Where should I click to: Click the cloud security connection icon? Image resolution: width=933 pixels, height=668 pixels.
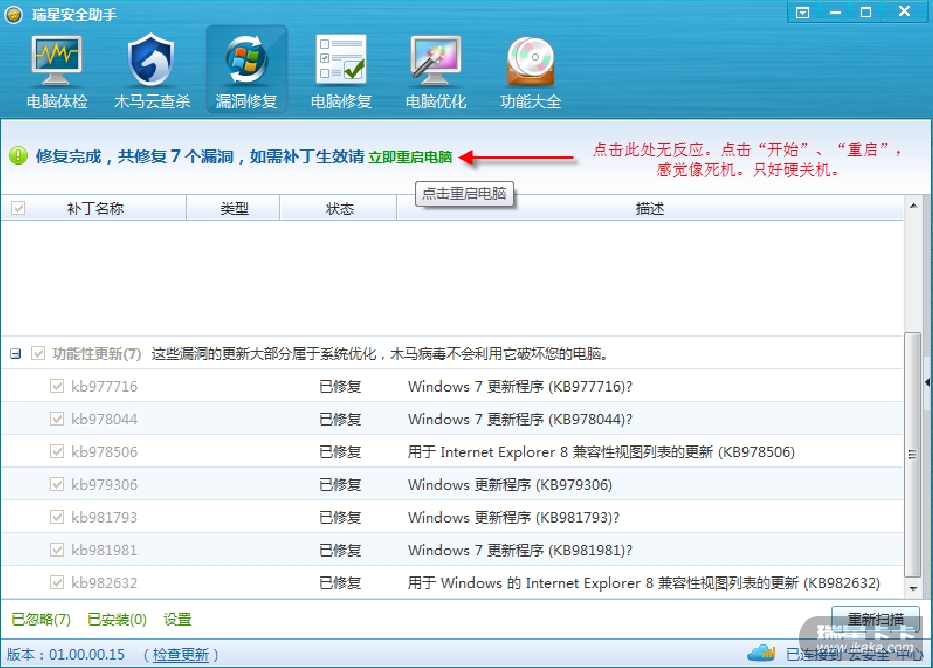click(761, 653)
